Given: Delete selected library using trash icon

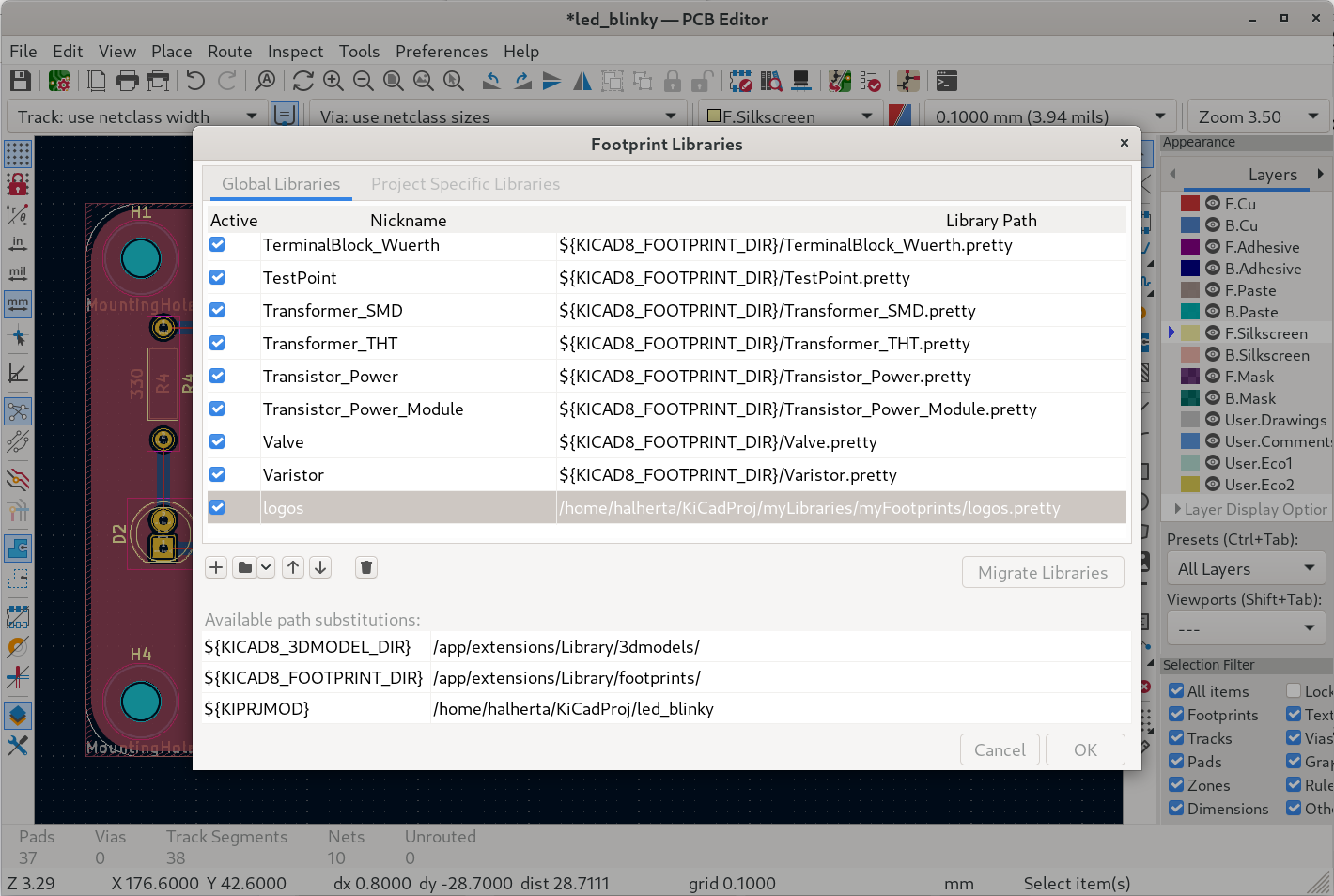Looking at the screenshot, I should (x=366, y=567).
